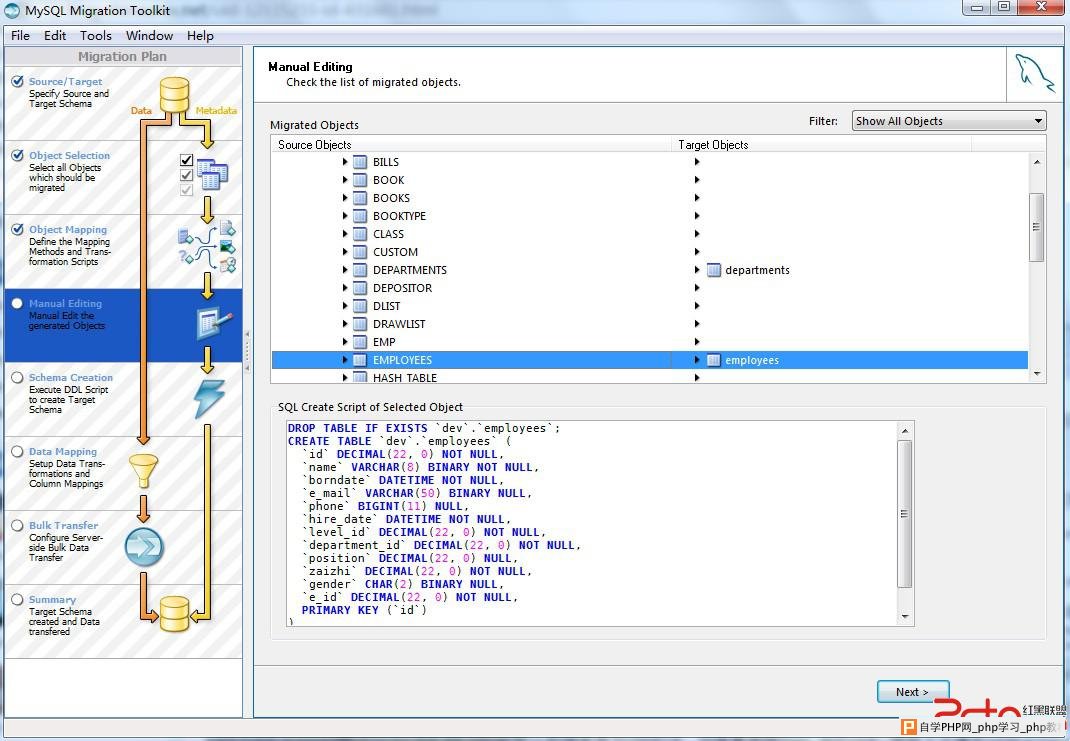Select the Data Mapping step radio
Image resolution: width=1070 pixels, height=741 pixels.
pos(18,452)
